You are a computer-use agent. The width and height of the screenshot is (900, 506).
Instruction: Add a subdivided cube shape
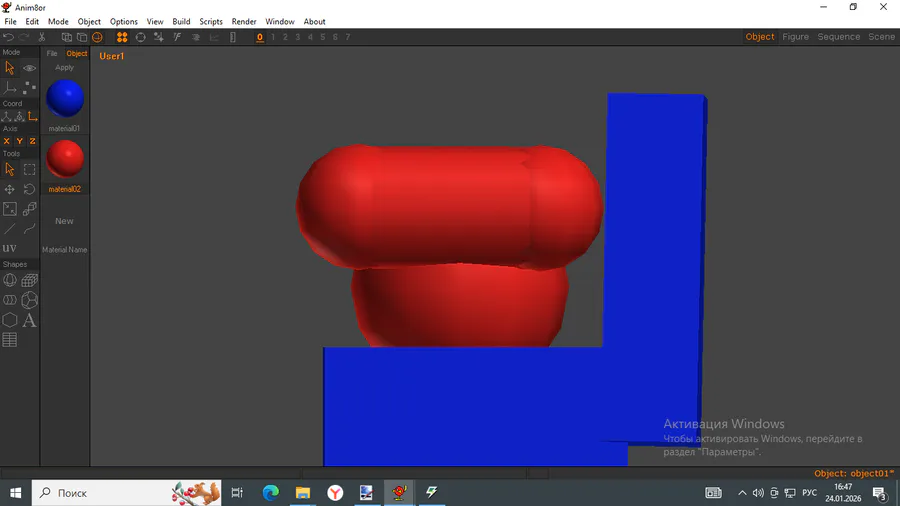tap(29, 280)
